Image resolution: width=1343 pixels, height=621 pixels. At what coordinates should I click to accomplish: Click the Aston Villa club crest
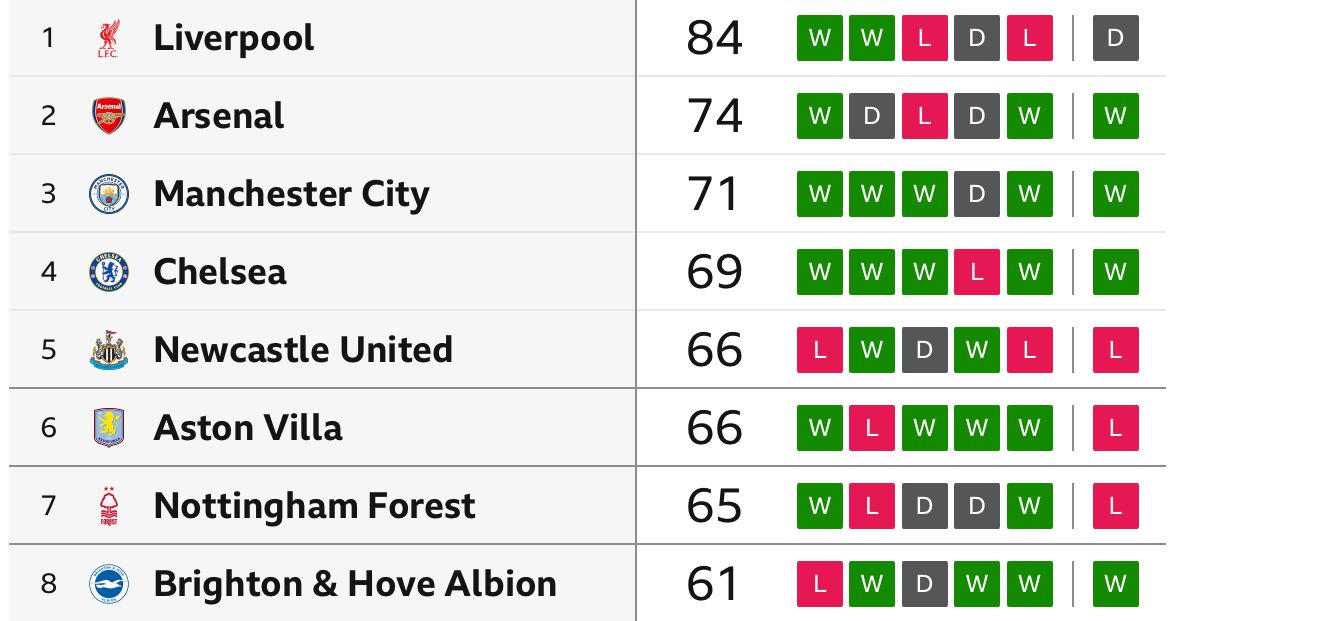[108, 428]
